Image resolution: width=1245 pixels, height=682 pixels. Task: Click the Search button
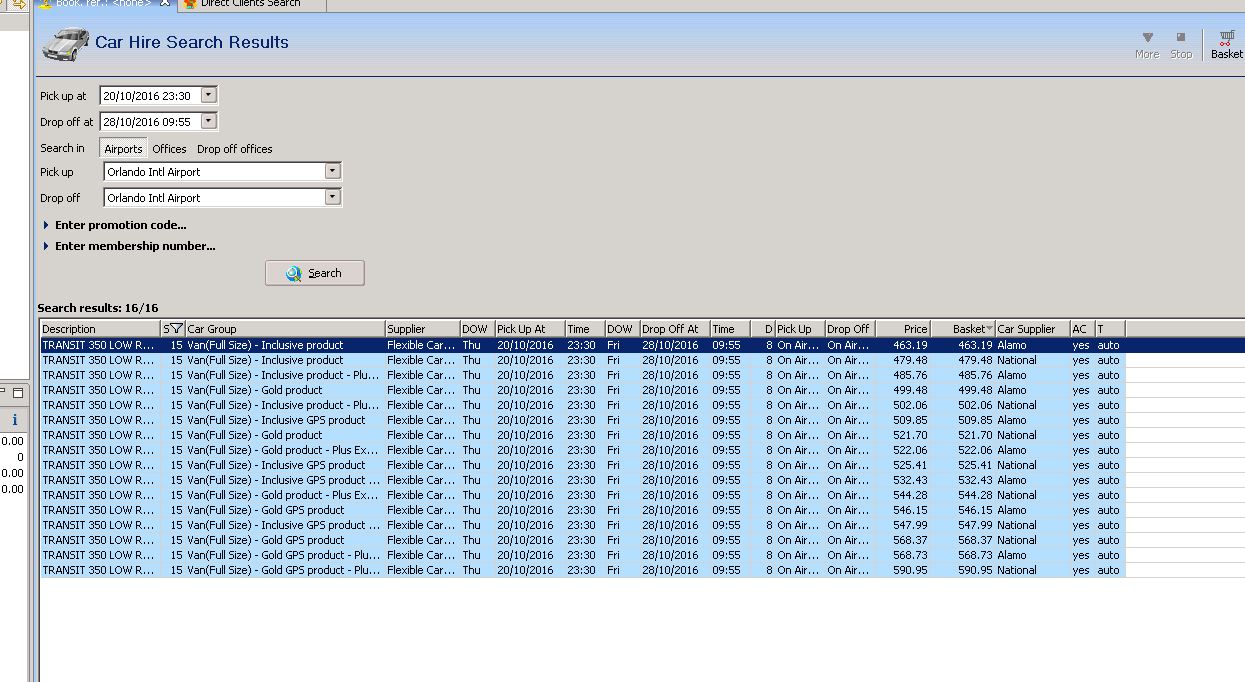click(315, 273)
